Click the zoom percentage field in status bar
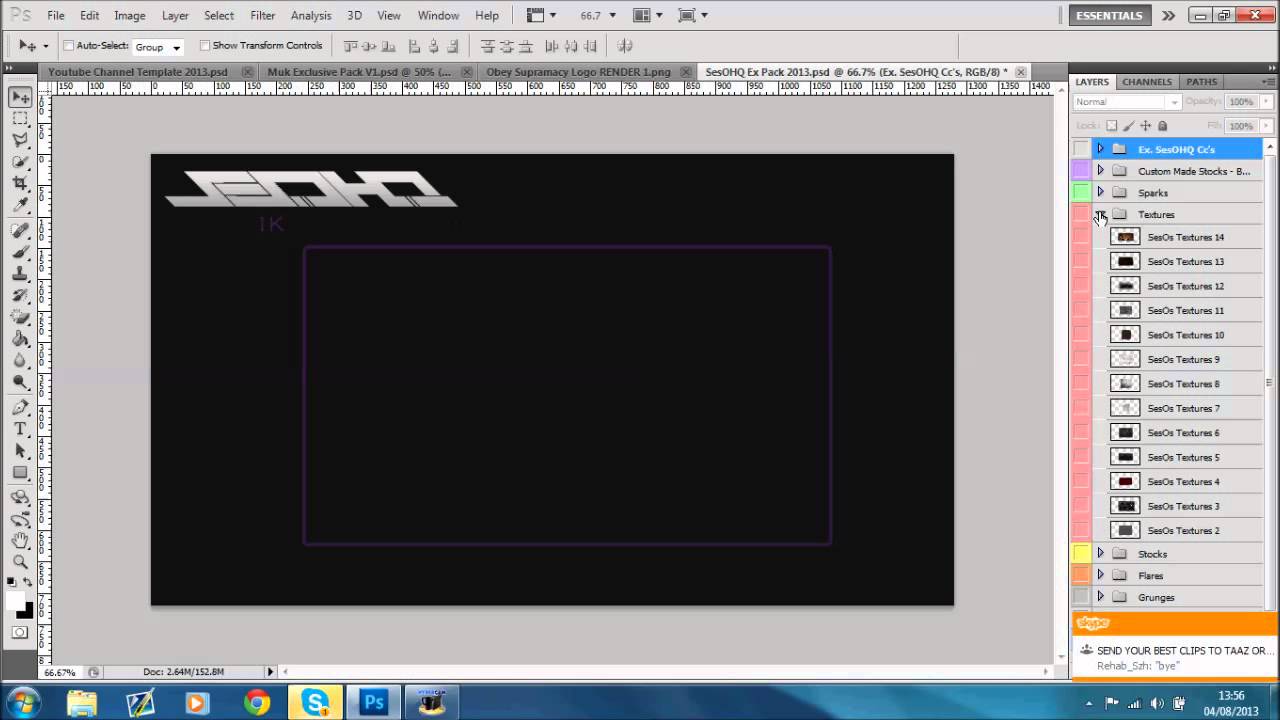Image resolution: width=1280 pixels, height=720 pixels. pyautogui.click(x=60, y=672)
